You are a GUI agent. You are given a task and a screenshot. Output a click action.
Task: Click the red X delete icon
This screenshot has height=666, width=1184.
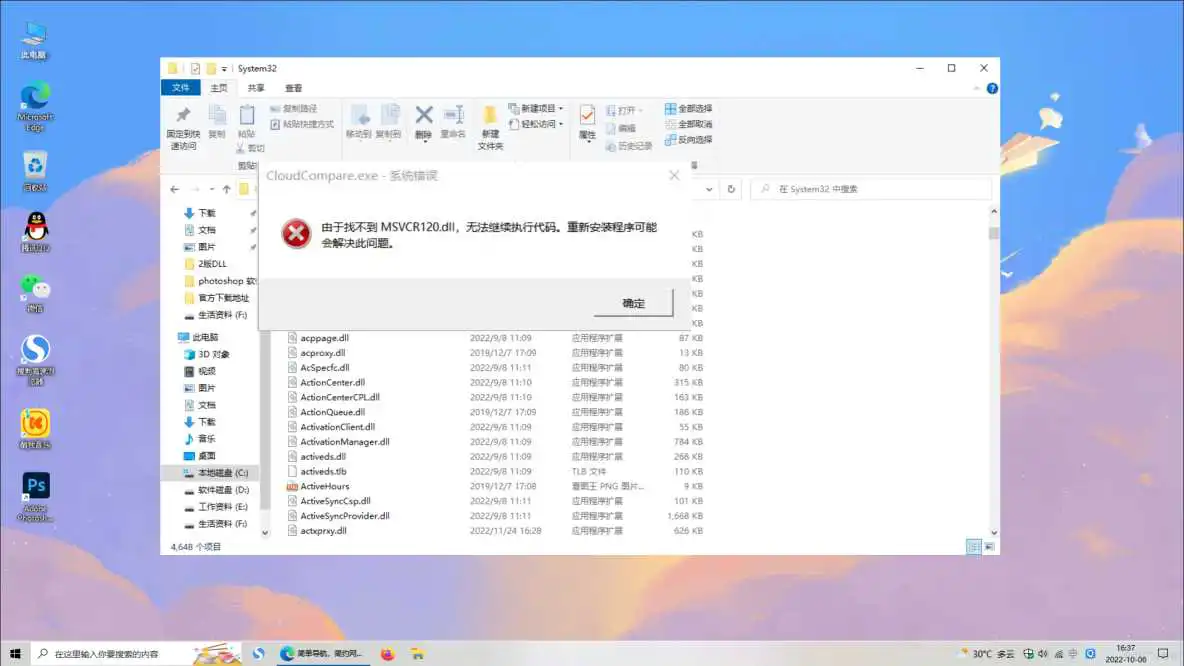(424, 115)
